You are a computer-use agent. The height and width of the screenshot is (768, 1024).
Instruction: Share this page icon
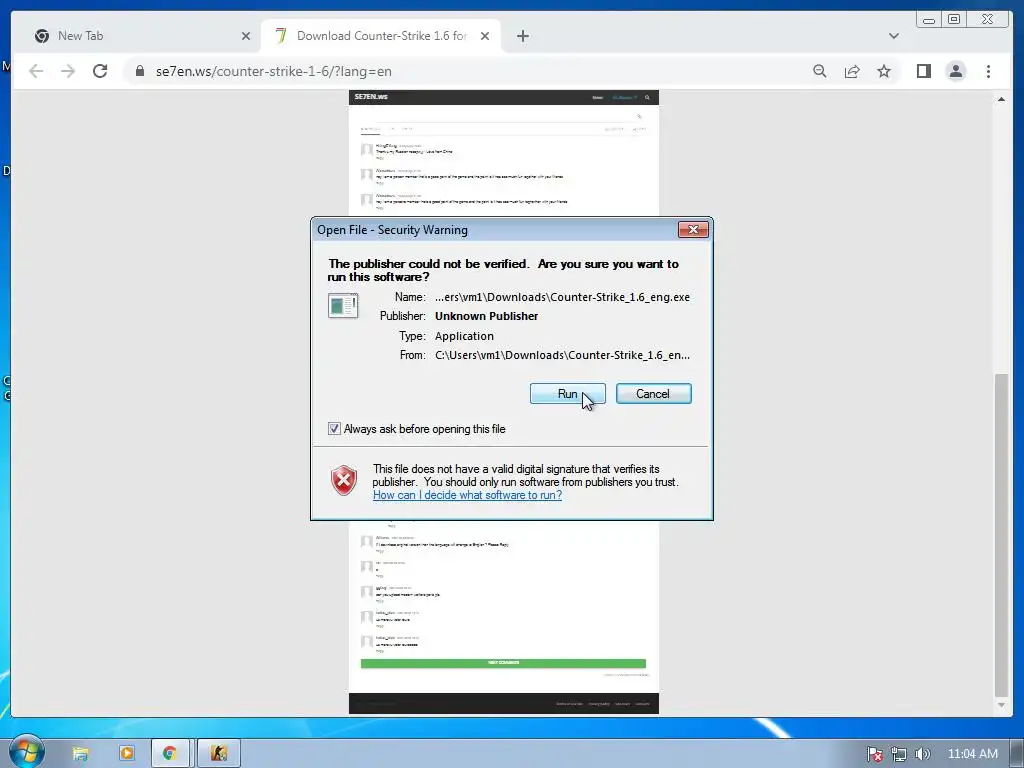[x=852, y=71]
